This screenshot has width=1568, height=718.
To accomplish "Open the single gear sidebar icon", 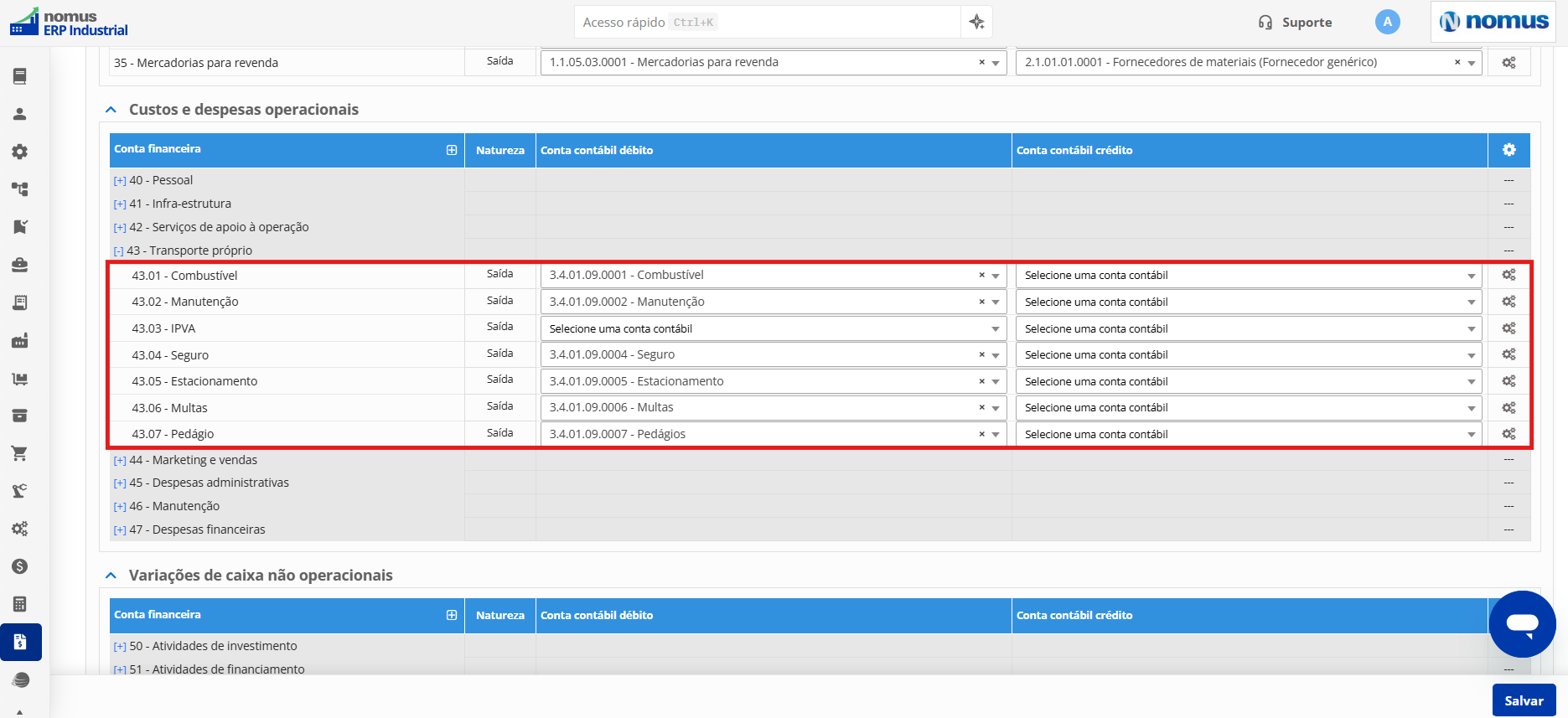I will [20, 152].
